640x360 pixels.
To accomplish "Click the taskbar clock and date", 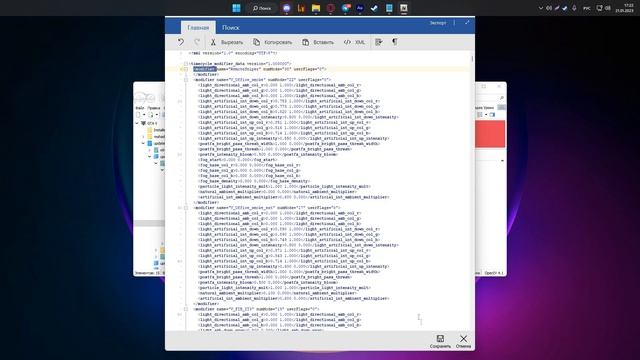I will 624,8.
